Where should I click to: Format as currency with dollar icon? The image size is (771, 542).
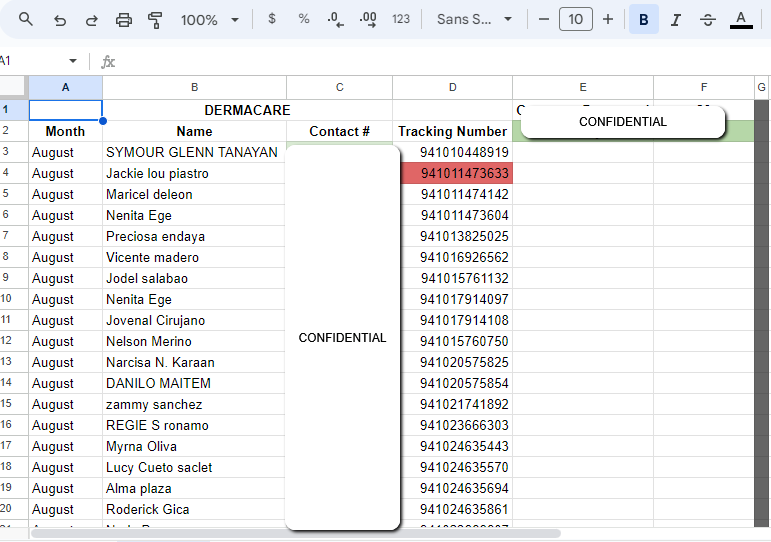tap(272, 20)
